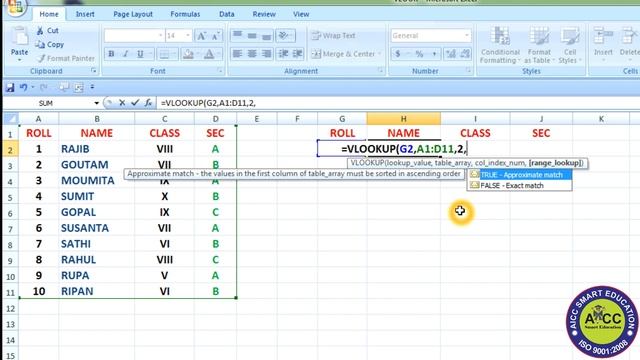Screen dimensions: 640x360
Task: Open Cell Styles gallery
Action: (570, 45)
